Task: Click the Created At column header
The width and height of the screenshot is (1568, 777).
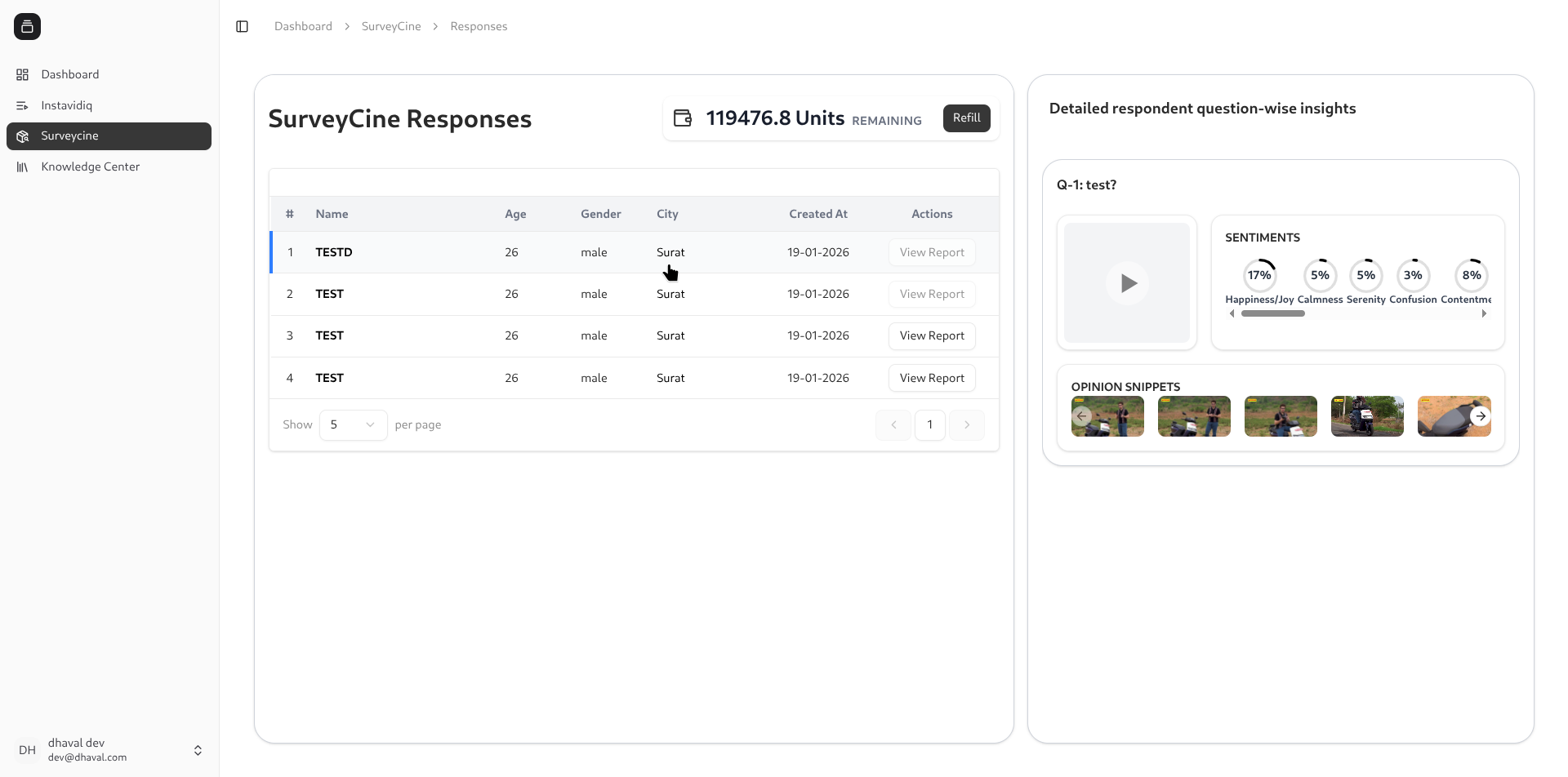Action: click(x=818, y=214)
